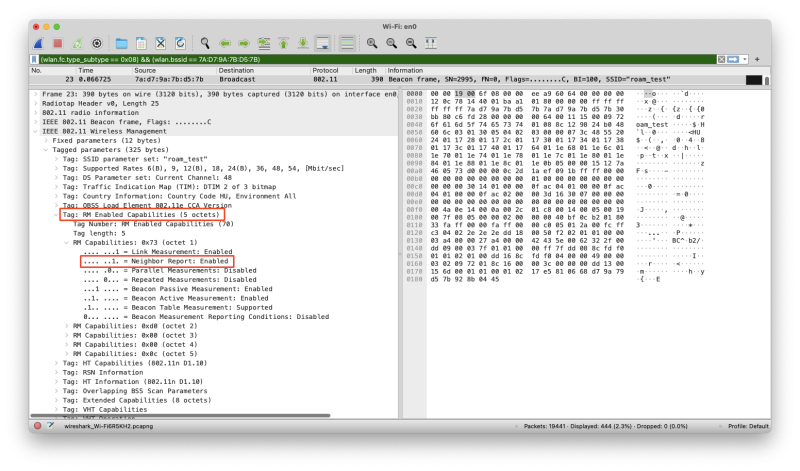Open recent display filters dropdown
The height and width of the screenshot is (471, 800).
[x=745, y=60]
